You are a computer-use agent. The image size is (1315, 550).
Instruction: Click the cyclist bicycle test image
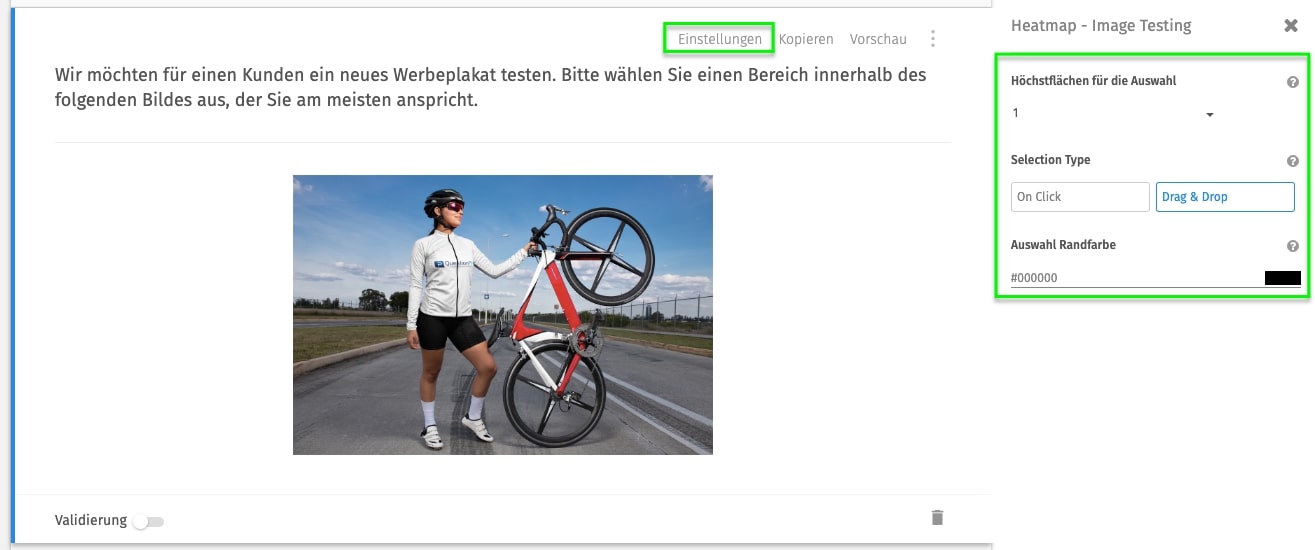pyautogui.click(x=503, y=315)
